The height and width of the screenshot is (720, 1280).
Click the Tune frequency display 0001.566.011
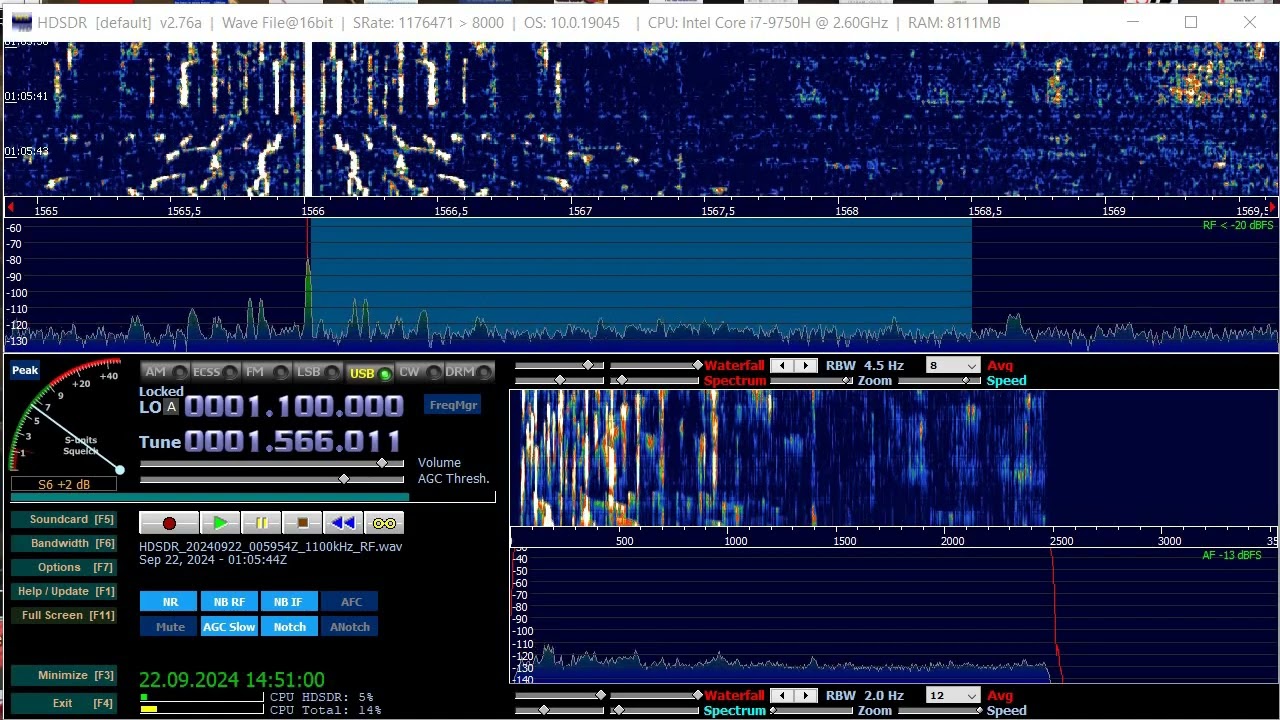point(292,441)
